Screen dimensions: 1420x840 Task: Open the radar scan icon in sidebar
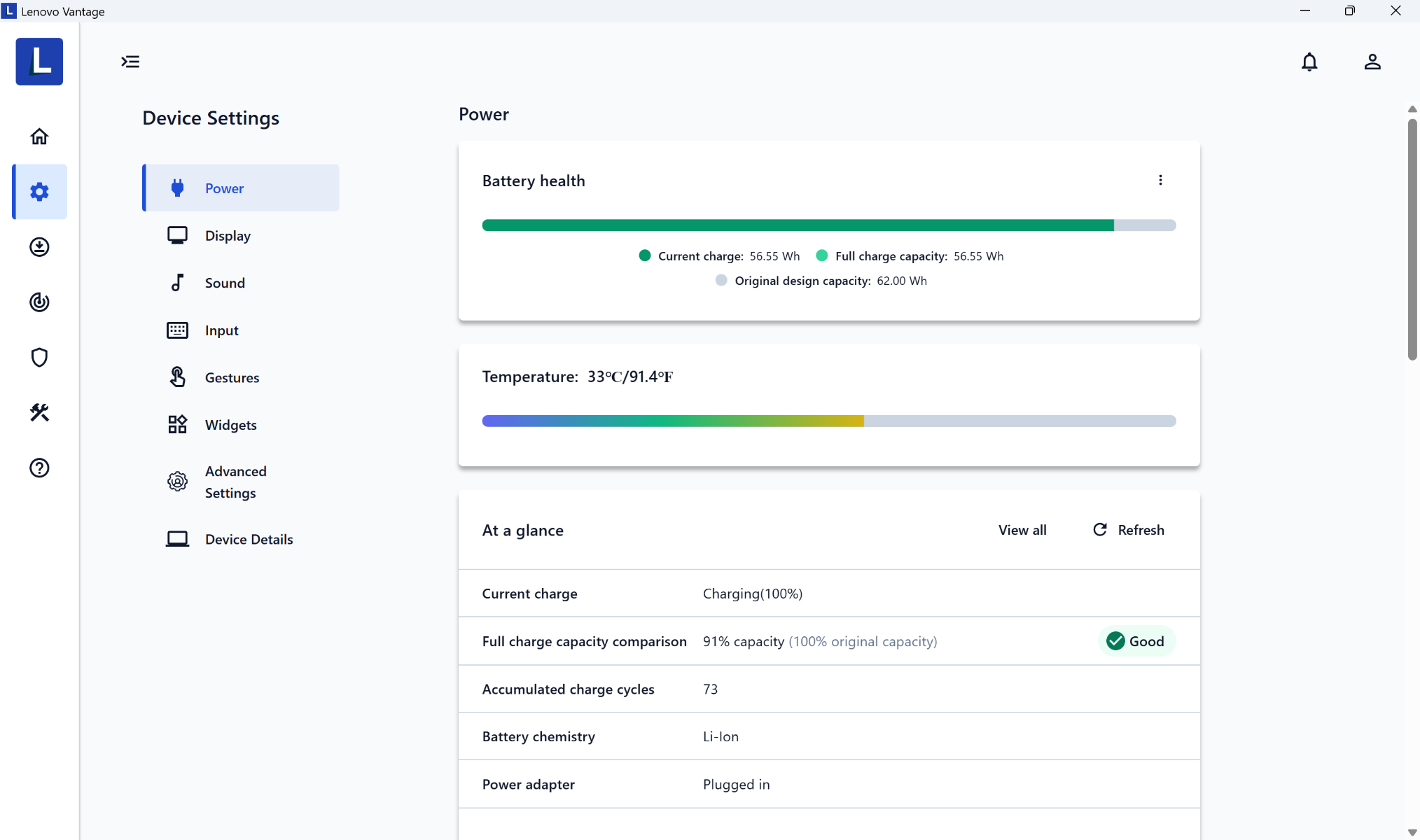point(39,302)
